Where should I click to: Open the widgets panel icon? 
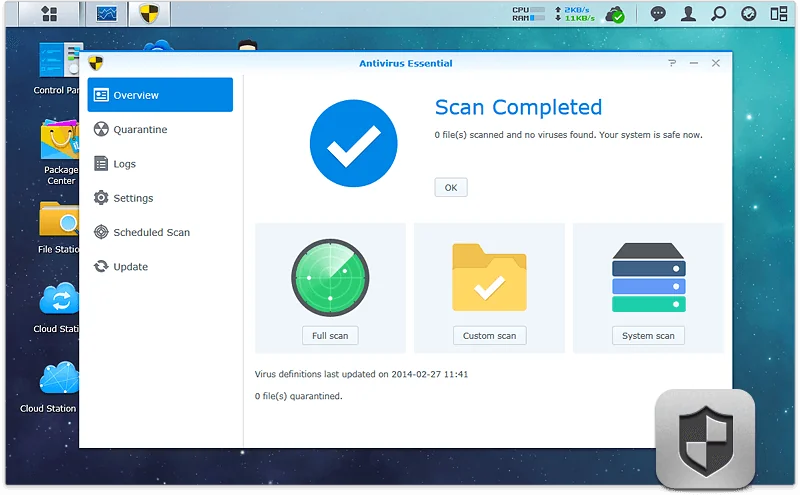[748, 14]
